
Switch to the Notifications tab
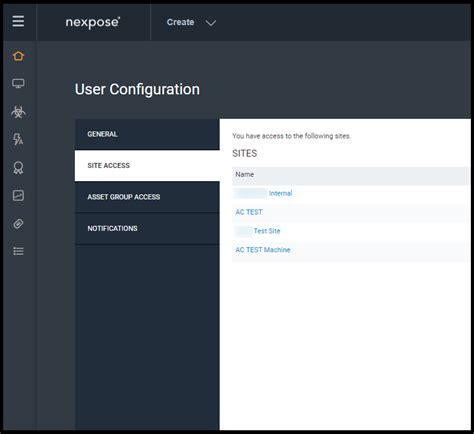[147, 229]
